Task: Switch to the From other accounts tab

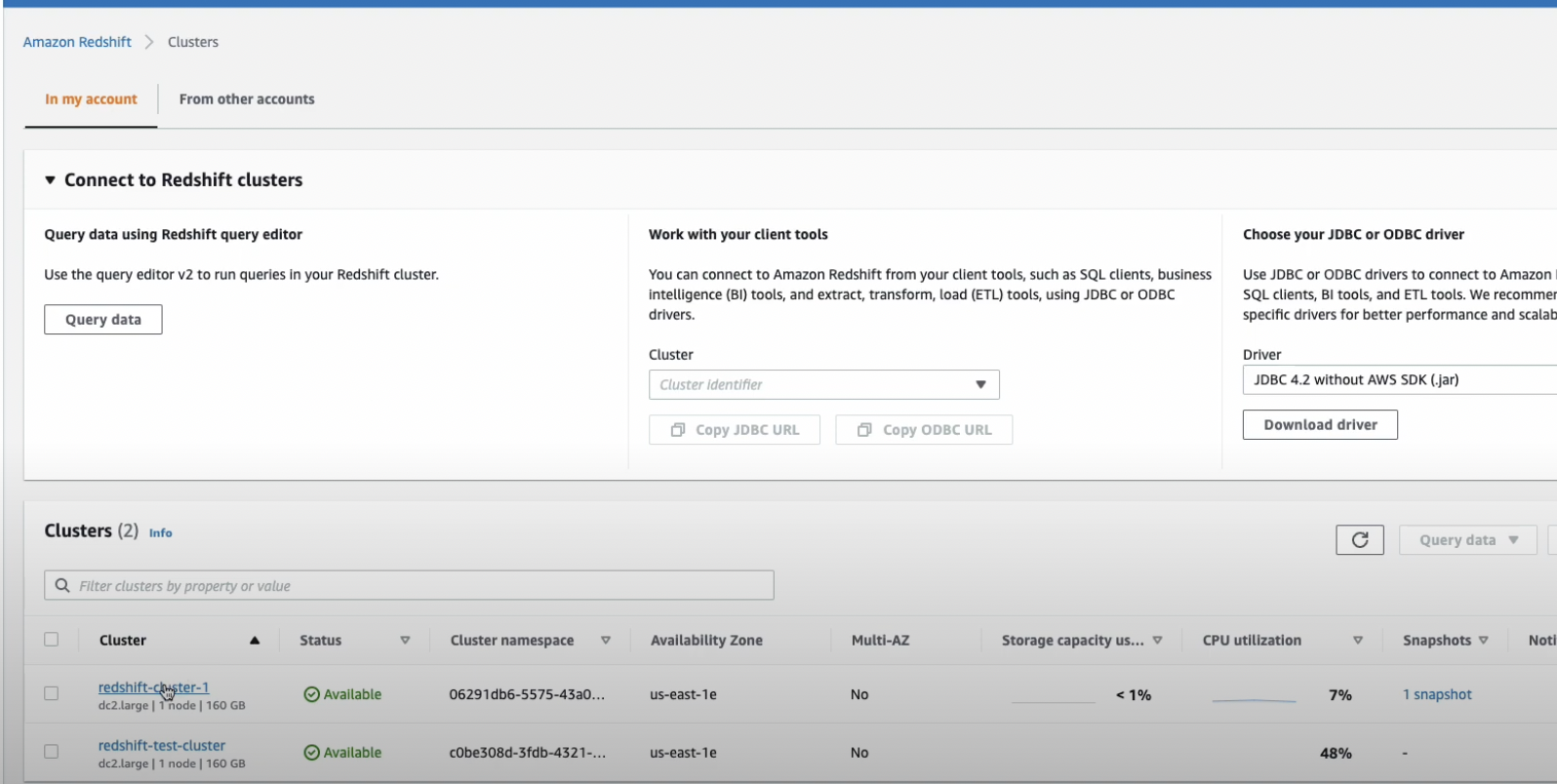Action: pyautogui.click(x=247, y=99)
